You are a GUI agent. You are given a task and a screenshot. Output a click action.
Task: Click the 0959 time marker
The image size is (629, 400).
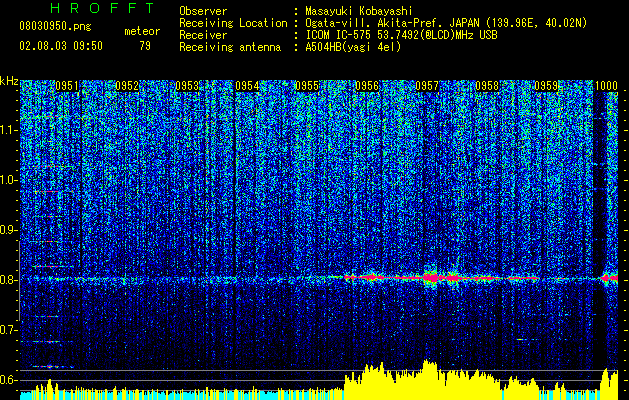click(546, 86)
